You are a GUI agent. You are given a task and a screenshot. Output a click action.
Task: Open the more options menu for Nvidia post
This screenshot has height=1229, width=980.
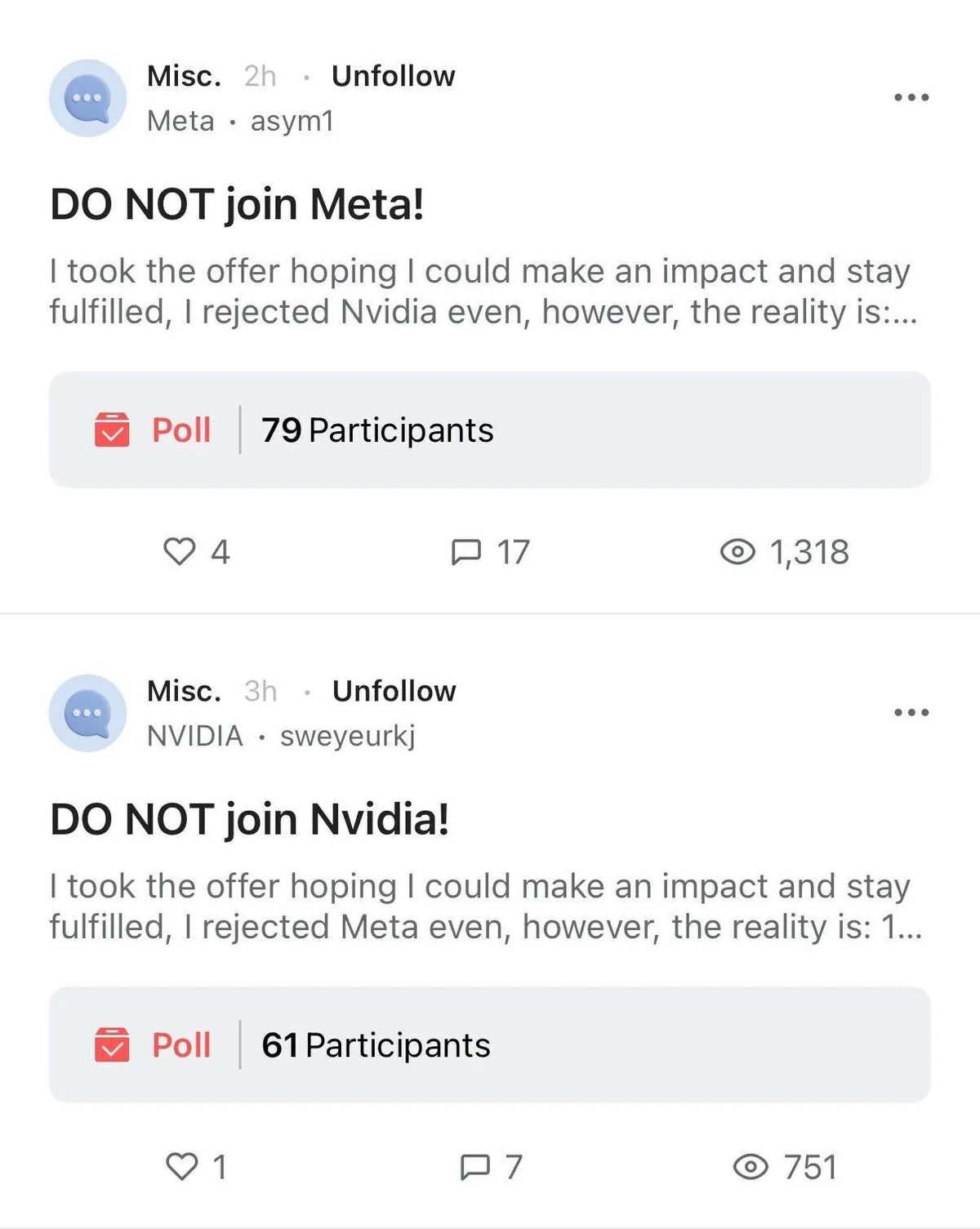click(x=911, y=712)
